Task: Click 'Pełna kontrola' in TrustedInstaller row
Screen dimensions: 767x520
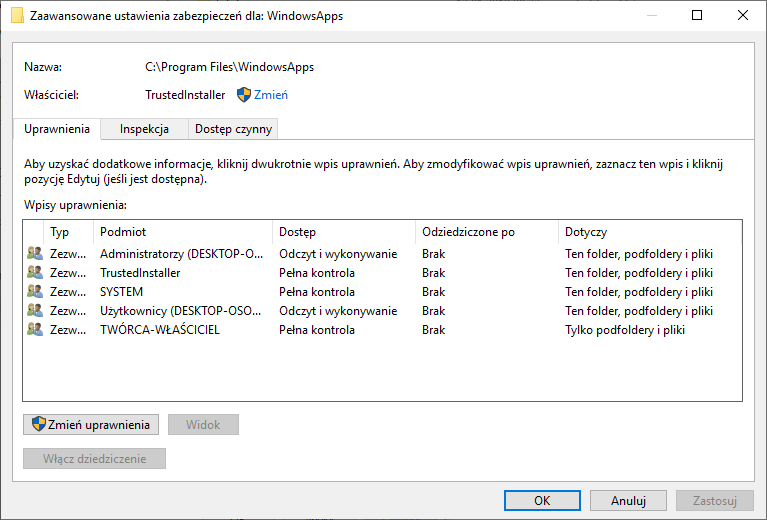Action: (x=316, y=272)
